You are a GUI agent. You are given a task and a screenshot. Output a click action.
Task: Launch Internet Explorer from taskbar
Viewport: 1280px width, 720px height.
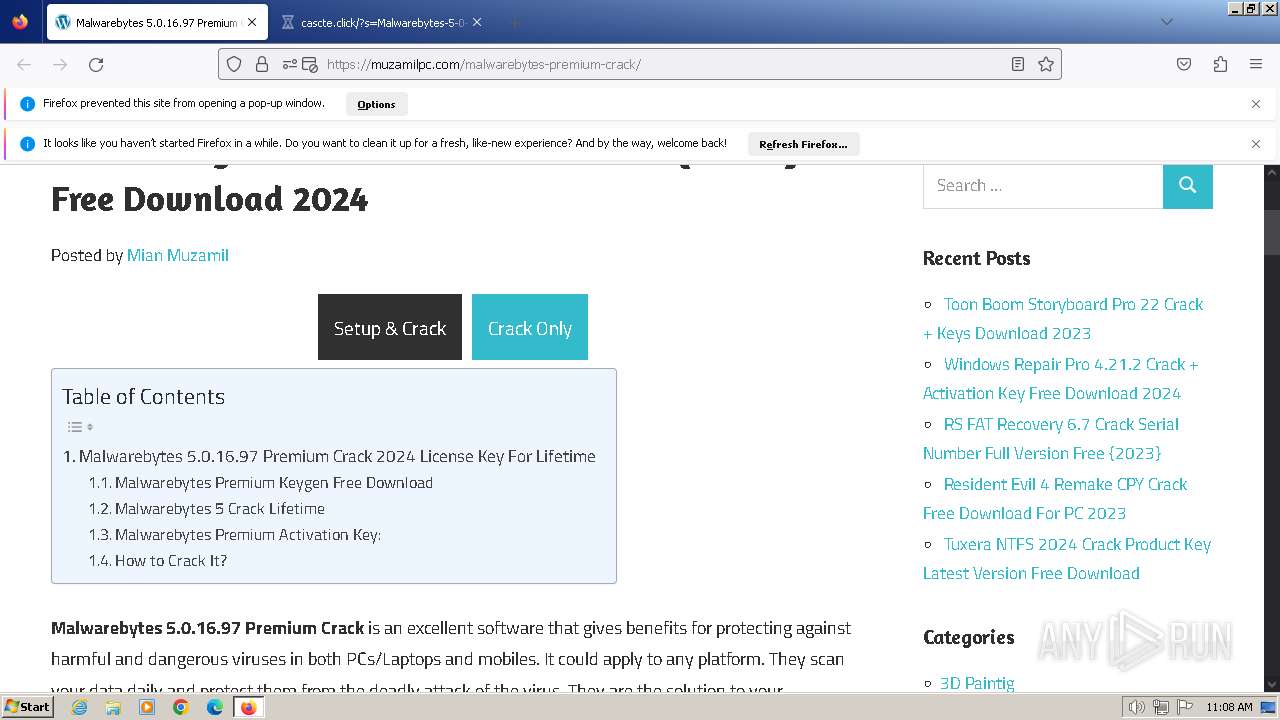(x=79, y=707)
